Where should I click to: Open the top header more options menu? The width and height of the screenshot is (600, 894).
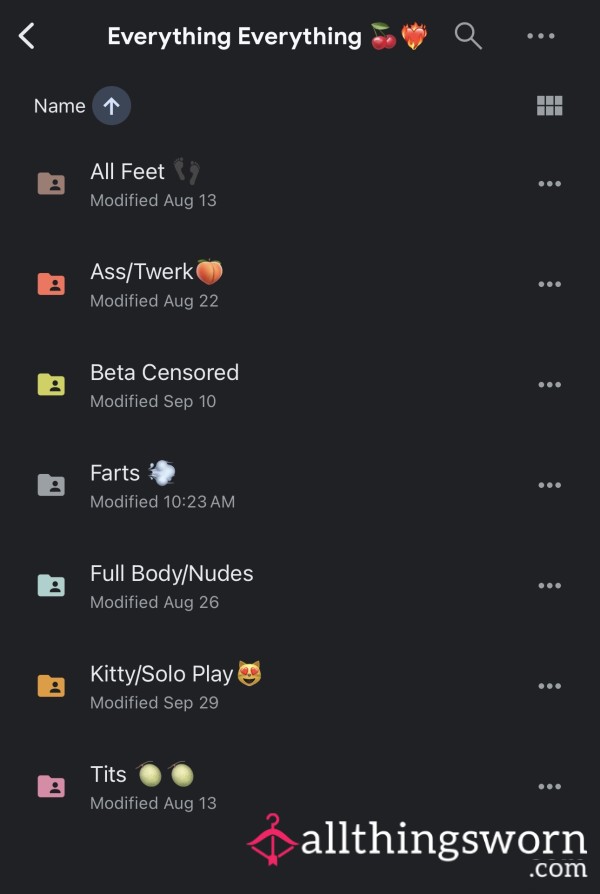(541, 37)
